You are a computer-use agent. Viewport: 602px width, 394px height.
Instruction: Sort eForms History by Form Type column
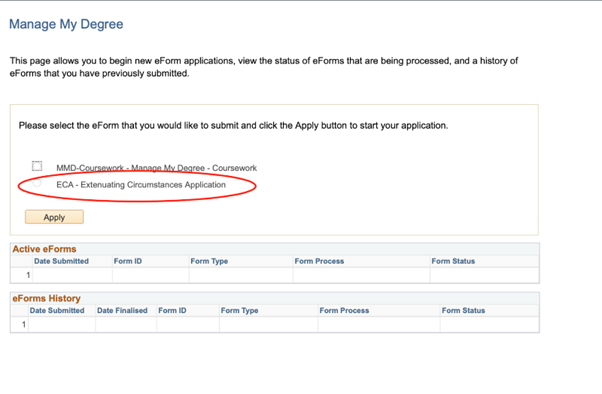(x=240, y=310)
